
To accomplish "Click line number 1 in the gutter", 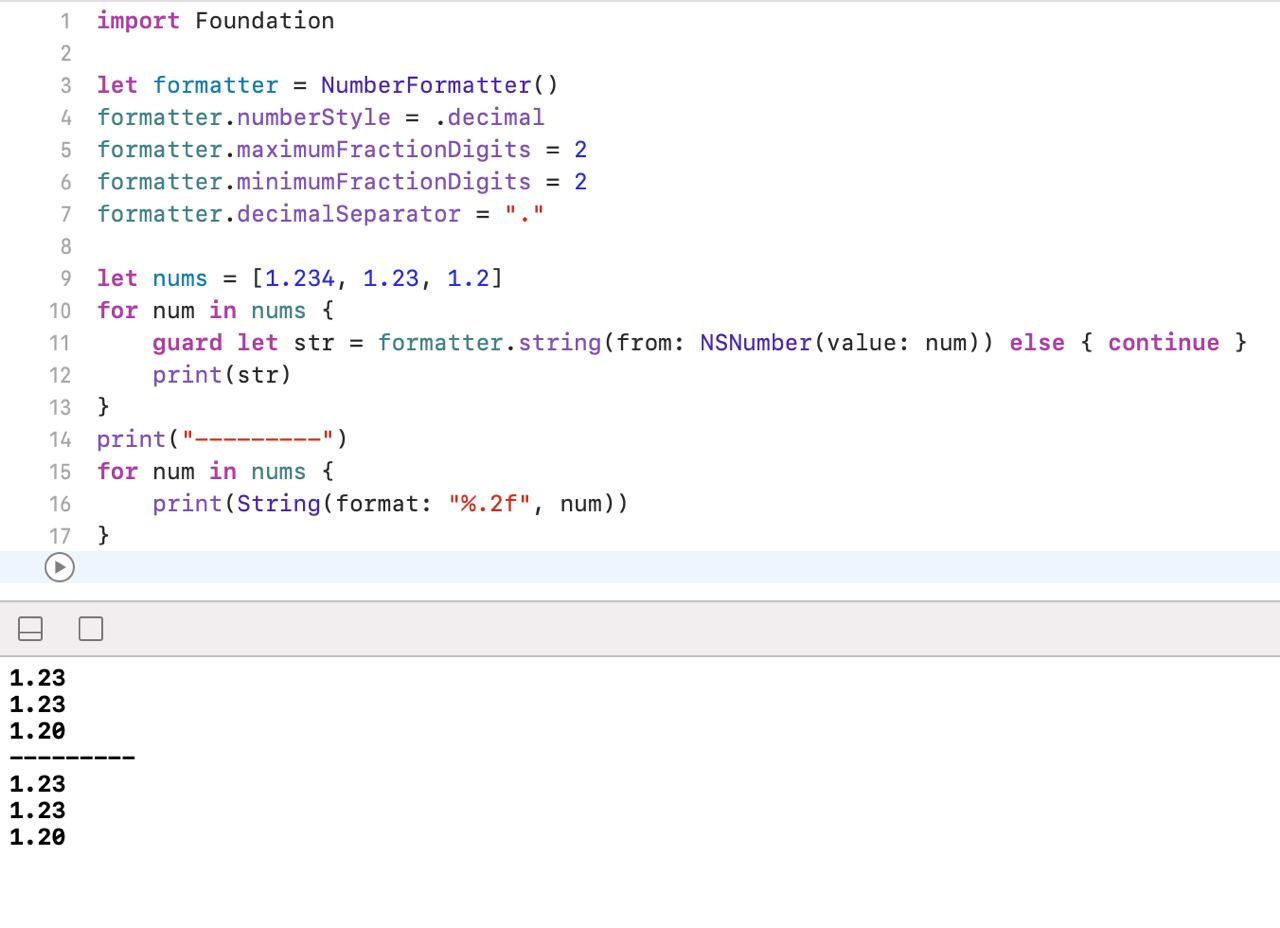I will [65, 21].
